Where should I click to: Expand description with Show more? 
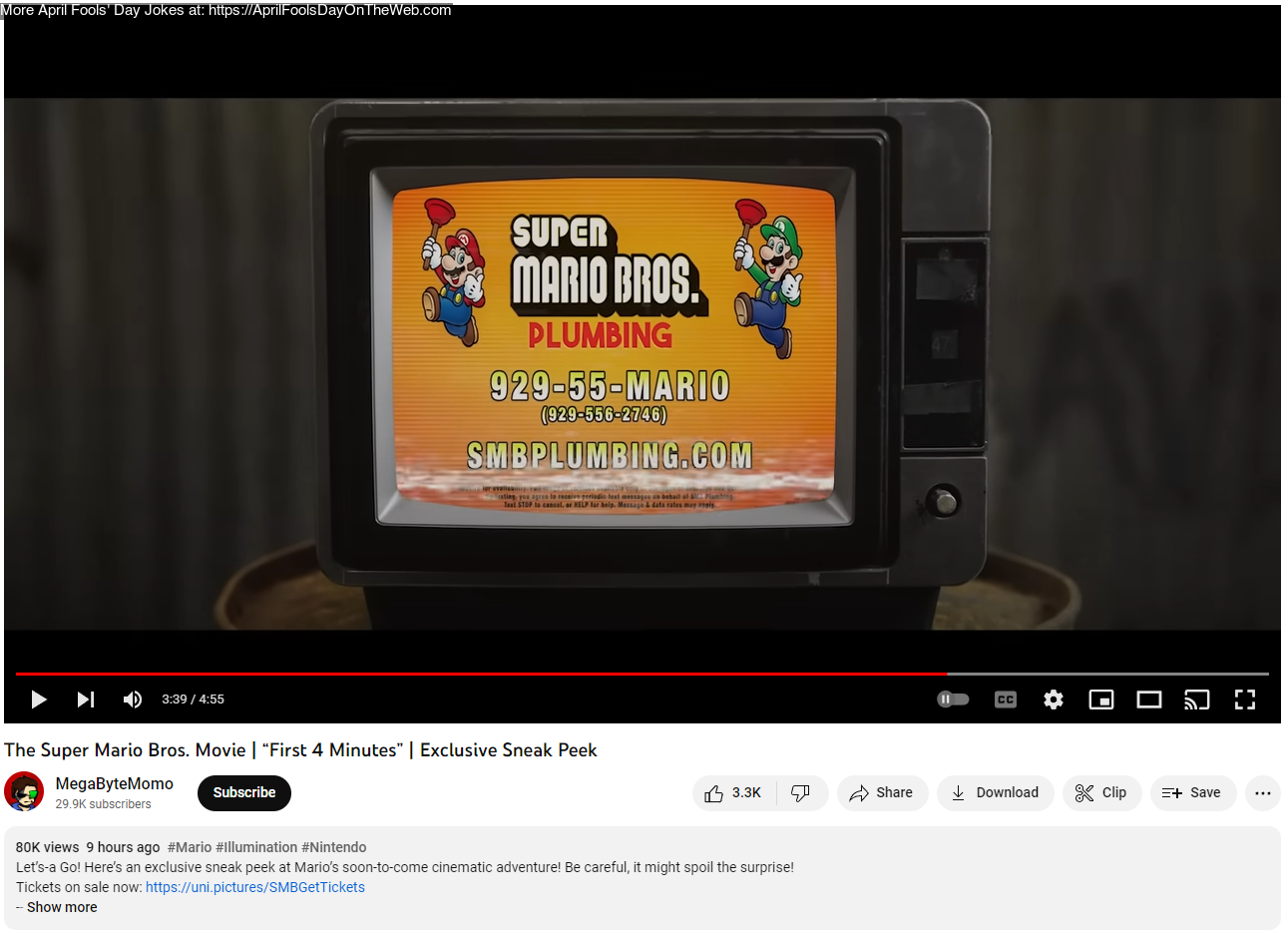tap(62, 907)
